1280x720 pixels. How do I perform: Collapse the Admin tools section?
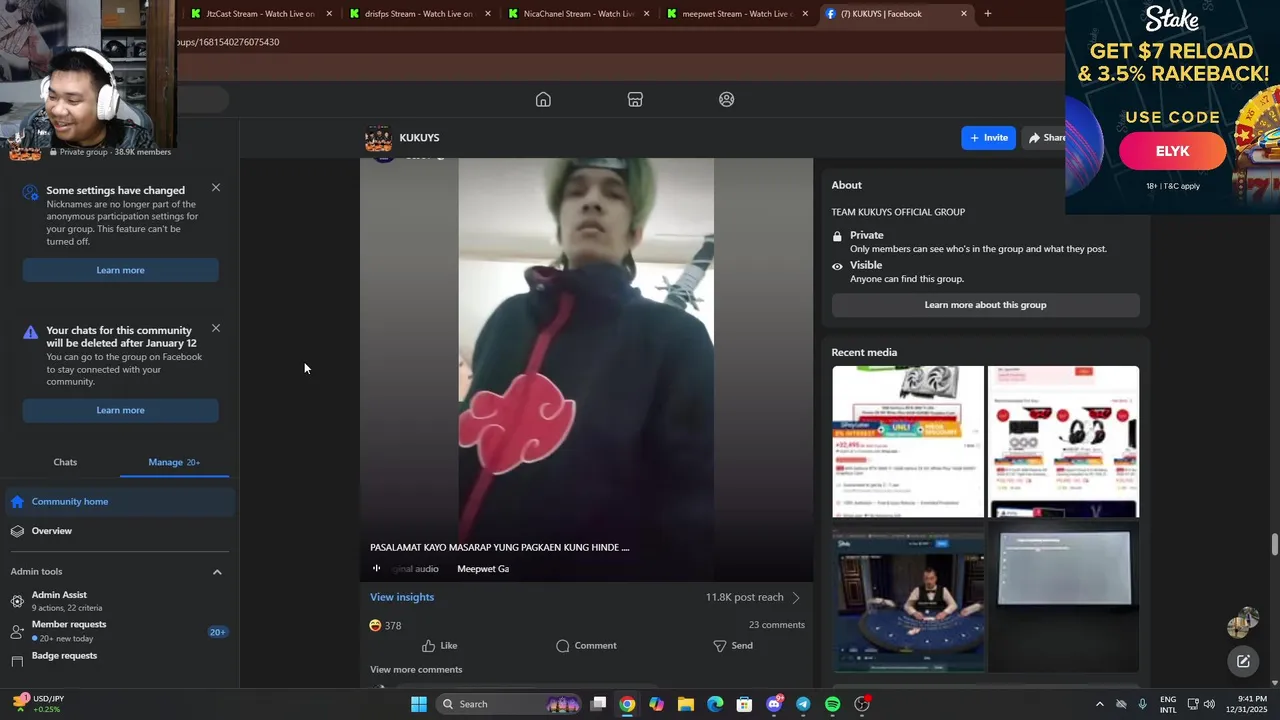217,572
